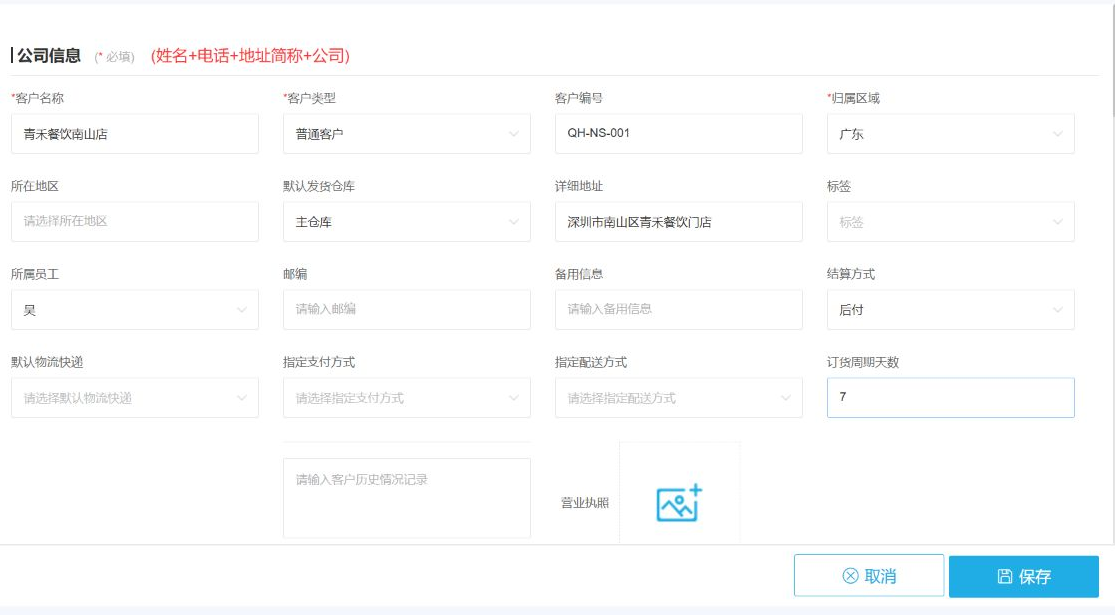Upload business license via image-plus icon
Screen dimensions: 1115x615
coord(679,503)
